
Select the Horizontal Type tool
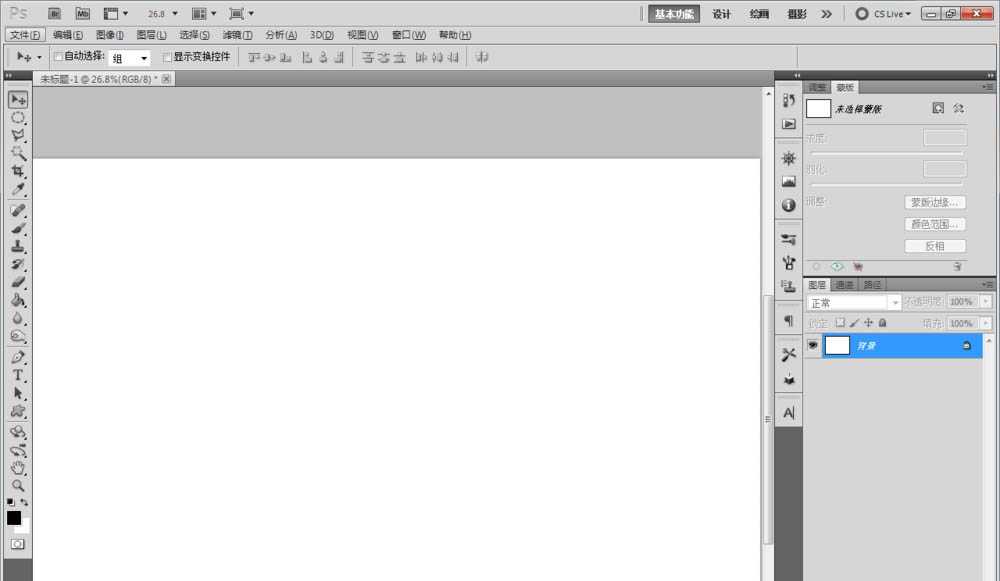[18, 375]
